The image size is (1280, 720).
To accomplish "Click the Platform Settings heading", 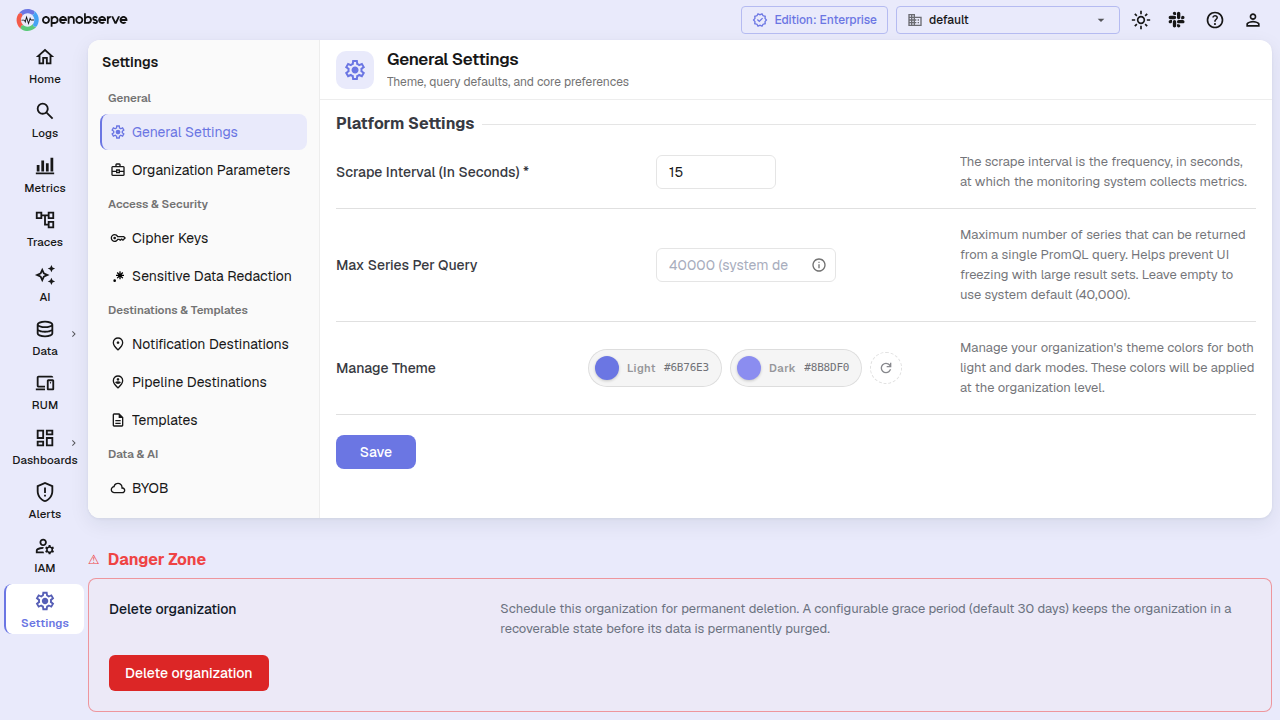I will coord(405,124).
